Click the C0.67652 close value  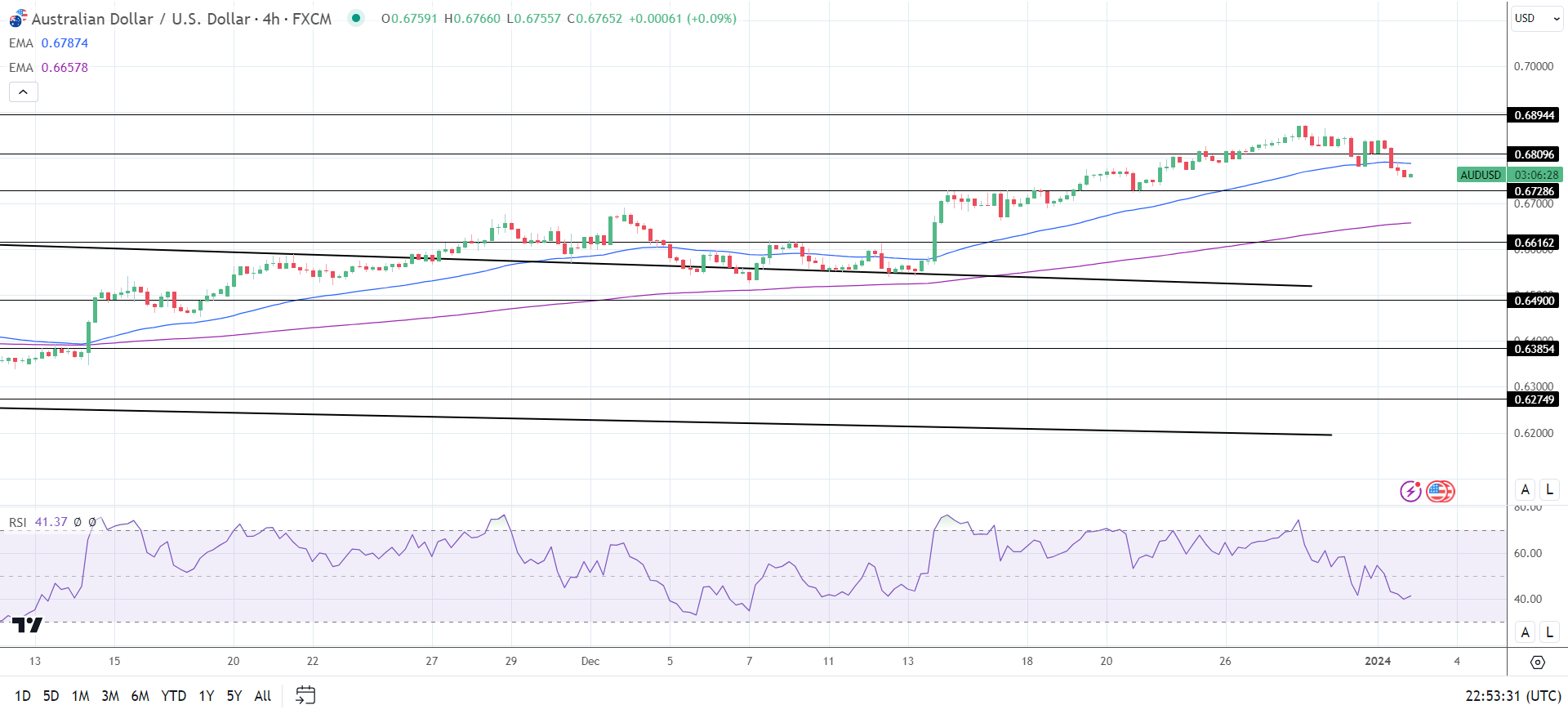click(x=595, y=18)
